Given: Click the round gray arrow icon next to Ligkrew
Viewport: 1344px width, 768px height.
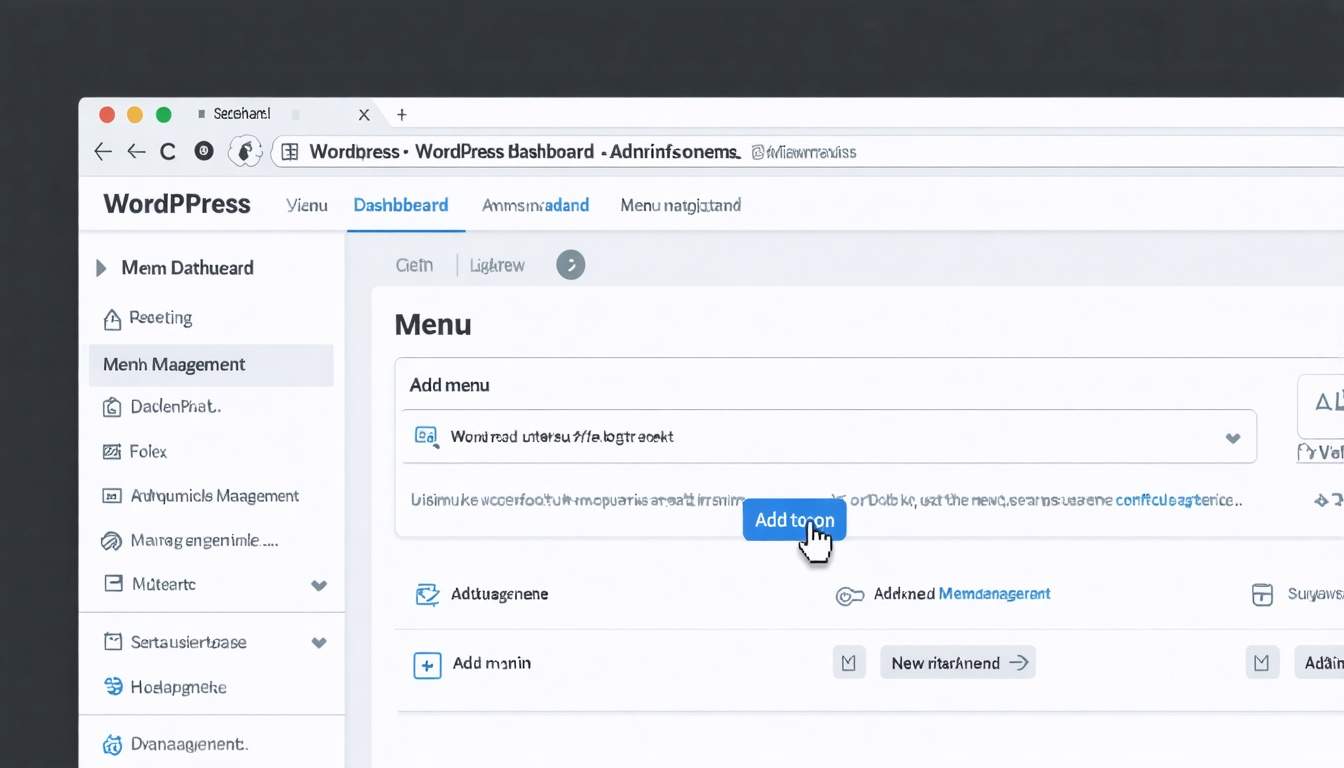Looking at the screenshot, I should 570,265.
